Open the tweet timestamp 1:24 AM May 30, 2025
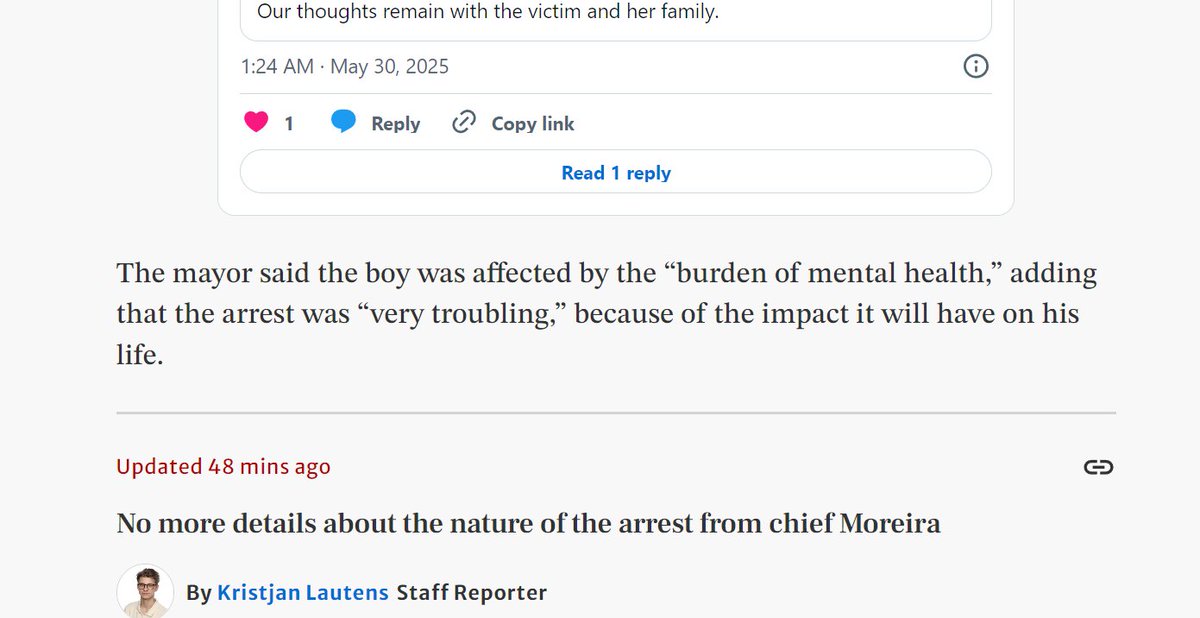1200x618 pixels. click(345, 67)
